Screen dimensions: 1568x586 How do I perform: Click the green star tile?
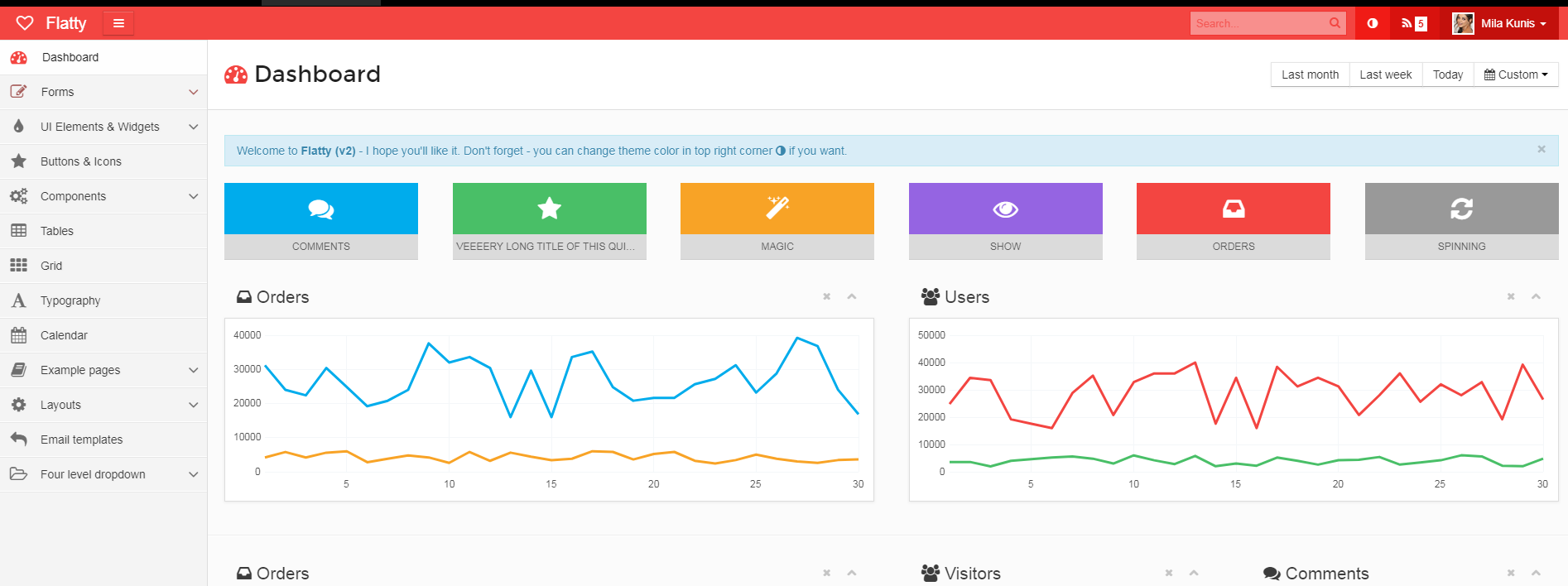tap(549, 209)
